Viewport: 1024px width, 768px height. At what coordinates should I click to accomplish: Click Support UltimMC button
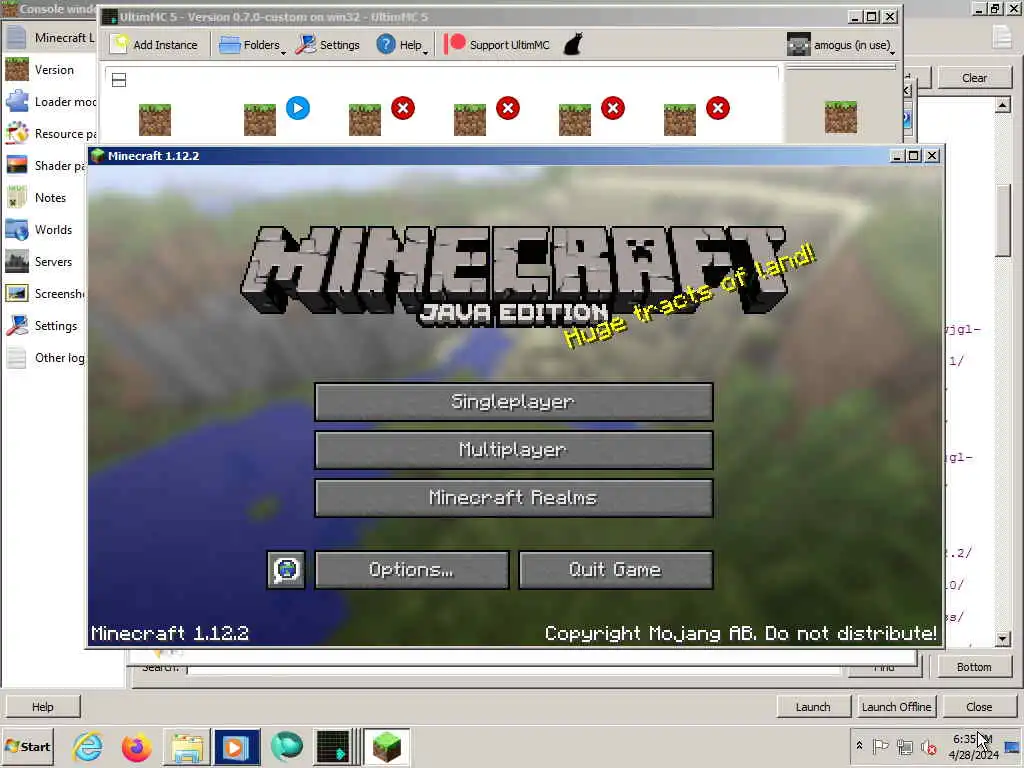(498, 45)
